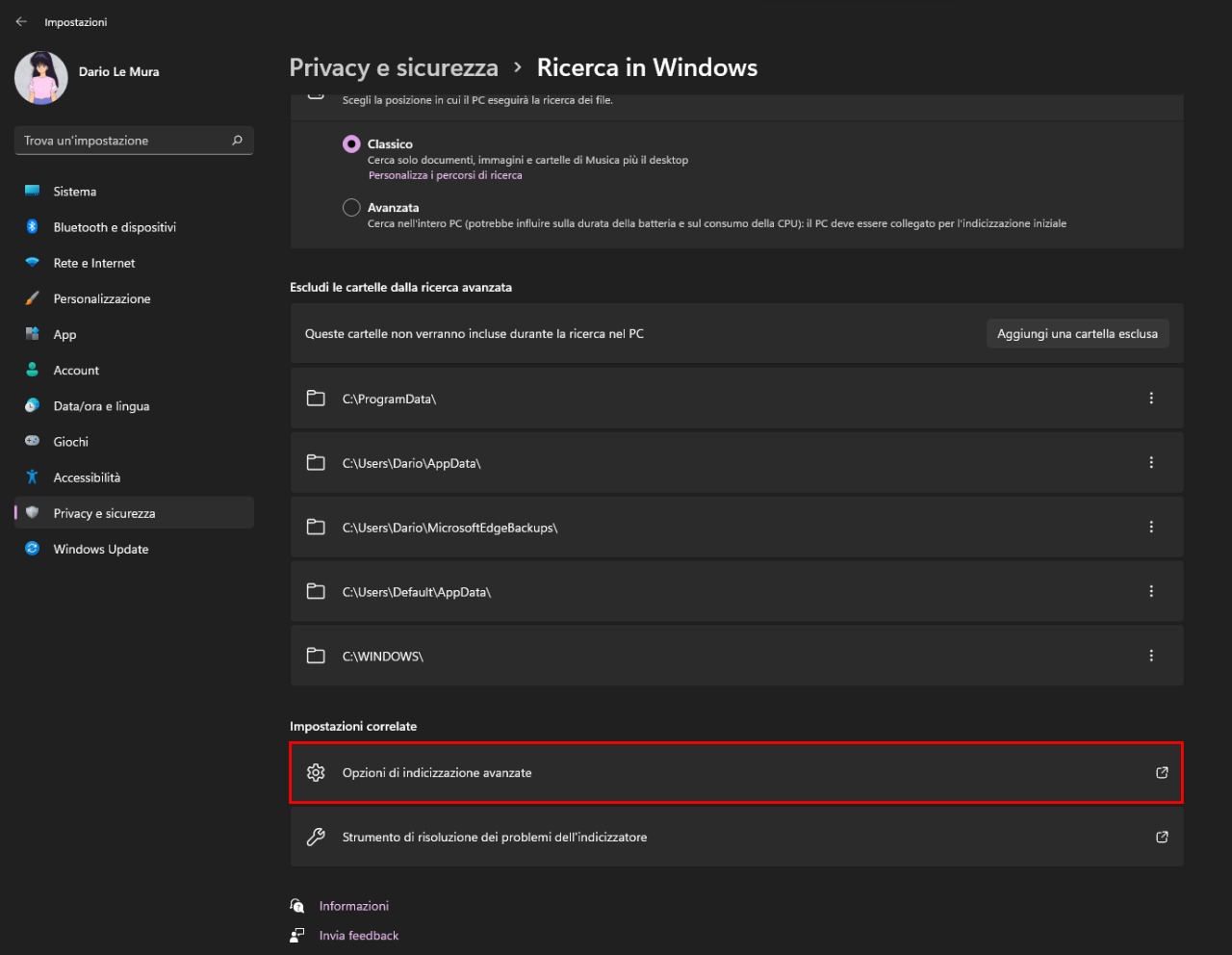Go to Account settings
The width and height of the screenshot is (1232, 955).
tap(134, 370)
